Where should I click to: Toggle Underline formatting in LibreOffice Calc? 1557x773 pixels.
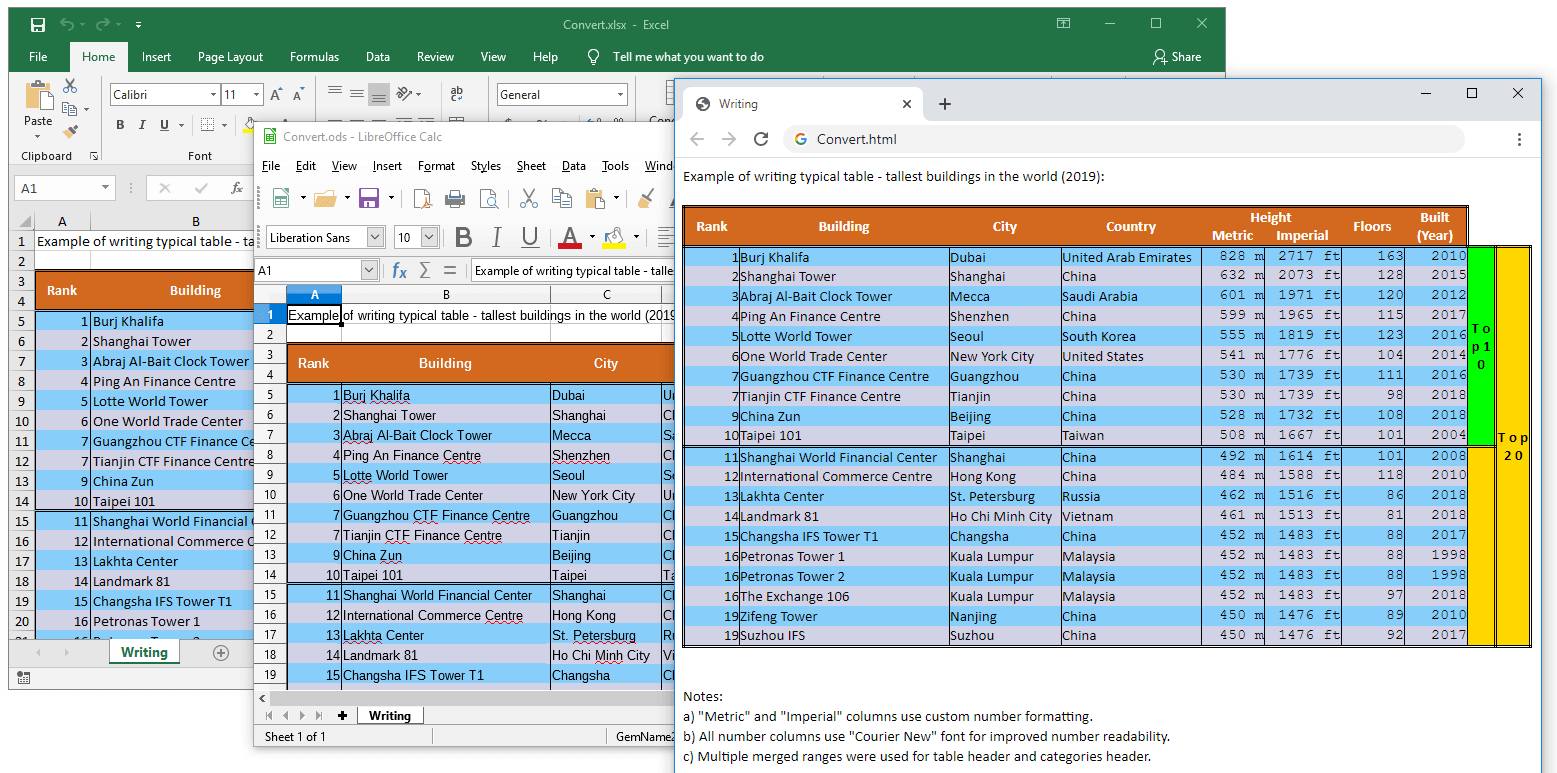point(530,236)
